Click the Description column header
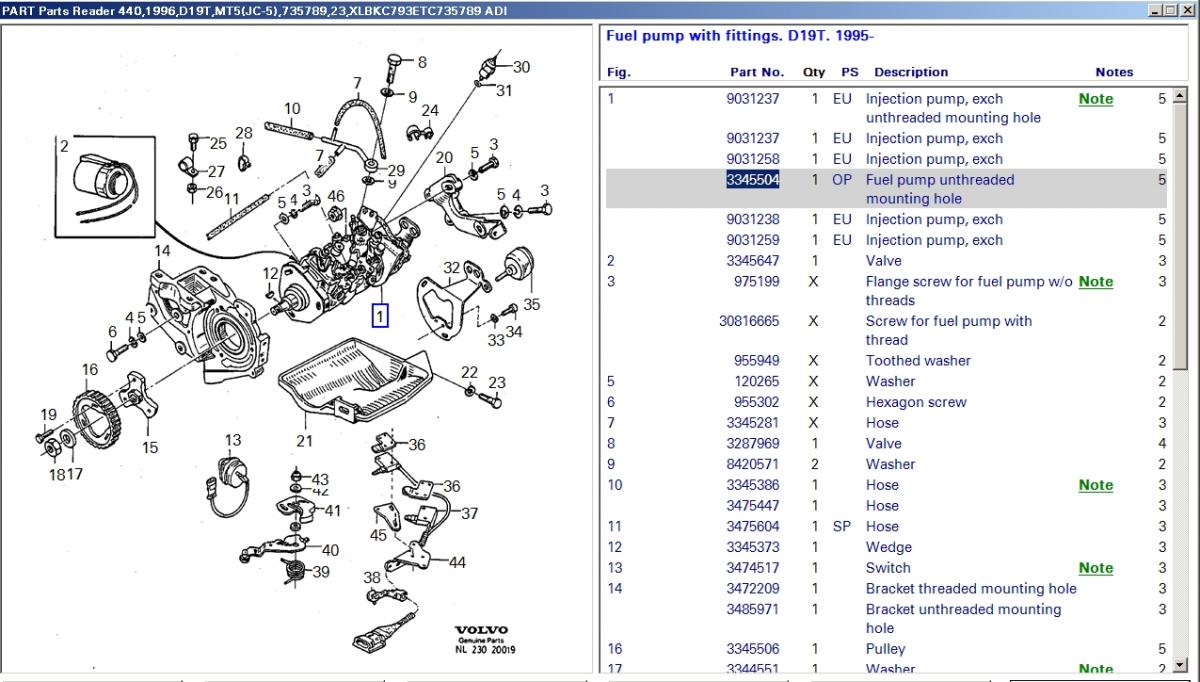Viewport: 1200px width, 682px height. (910, 72)
